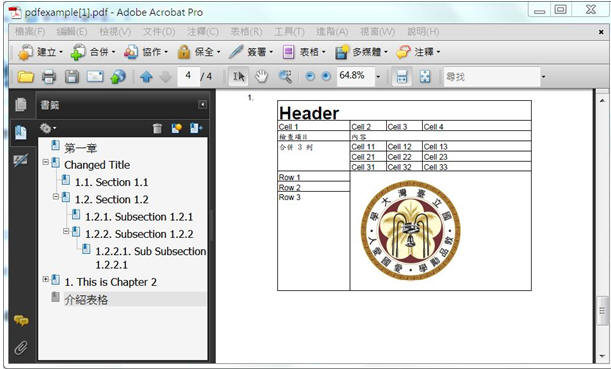Go to previous page with up arrow
The width and height of the screenshot is (611, 369).
pyautogui.click(x=147, y=77)
